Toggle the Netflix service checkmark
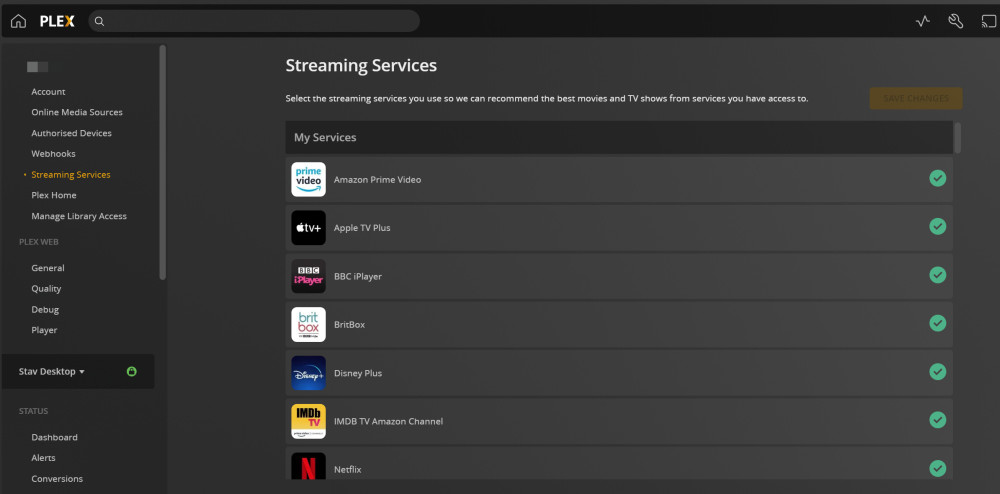 click(x=937, y=467)
